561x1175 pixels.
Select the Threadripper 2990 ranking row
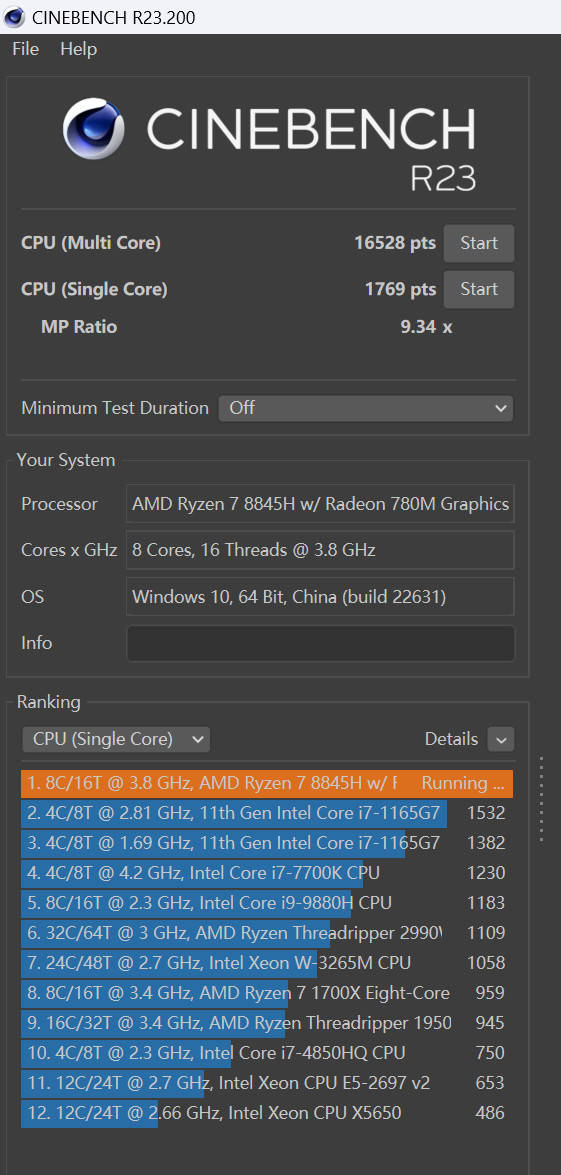[267, 933]
